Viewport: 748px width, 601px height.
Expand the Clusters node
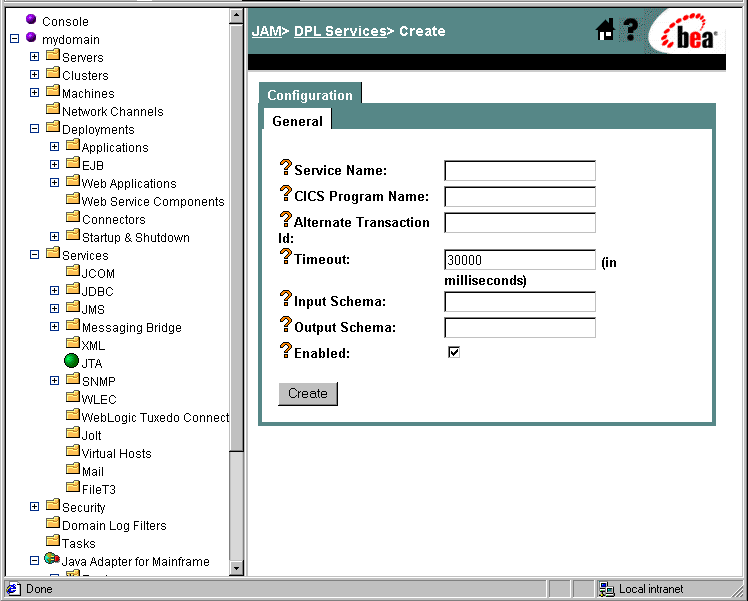click(34, 74)
